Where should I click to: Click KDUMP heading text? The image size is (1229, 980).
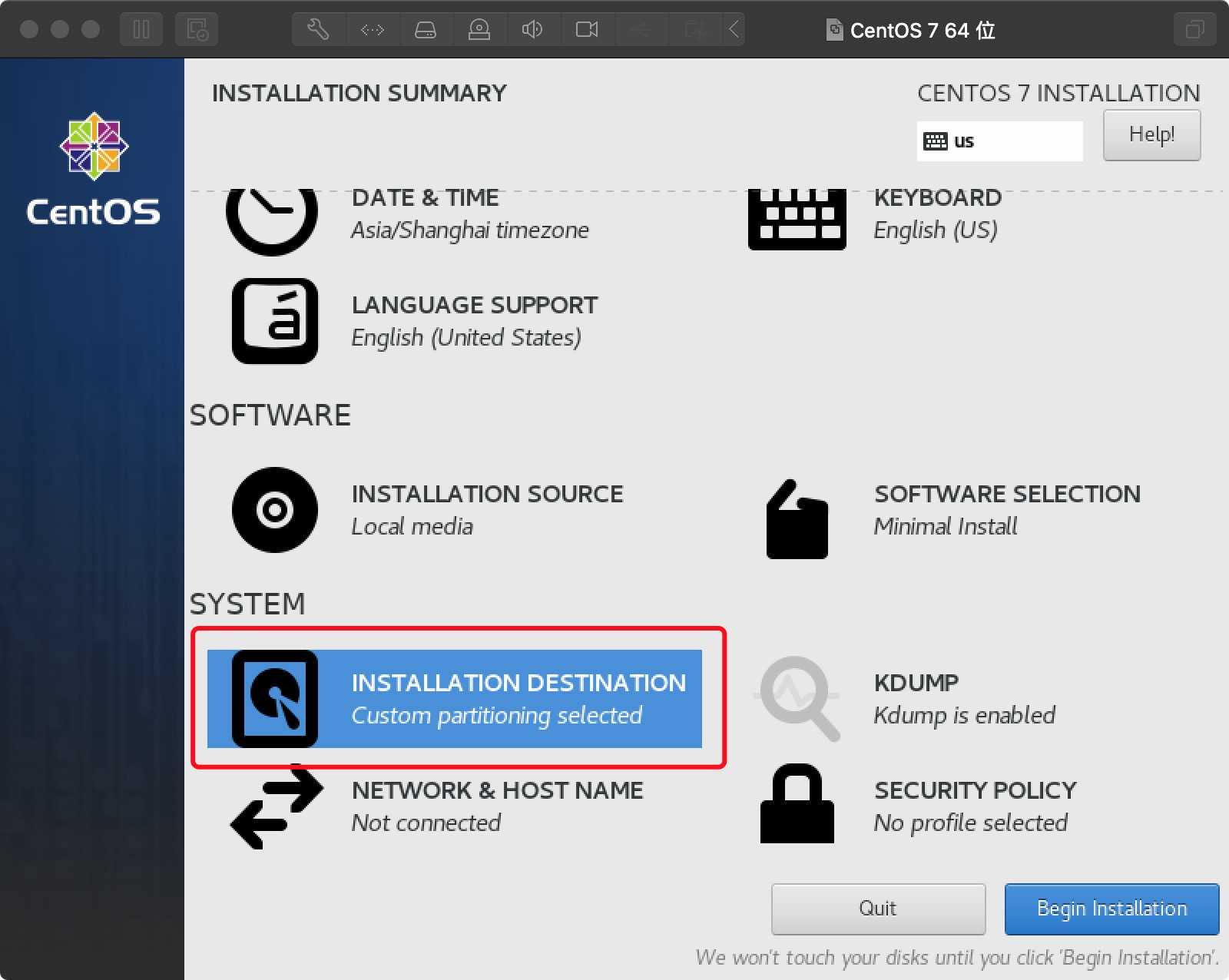(x=916, y=684)
